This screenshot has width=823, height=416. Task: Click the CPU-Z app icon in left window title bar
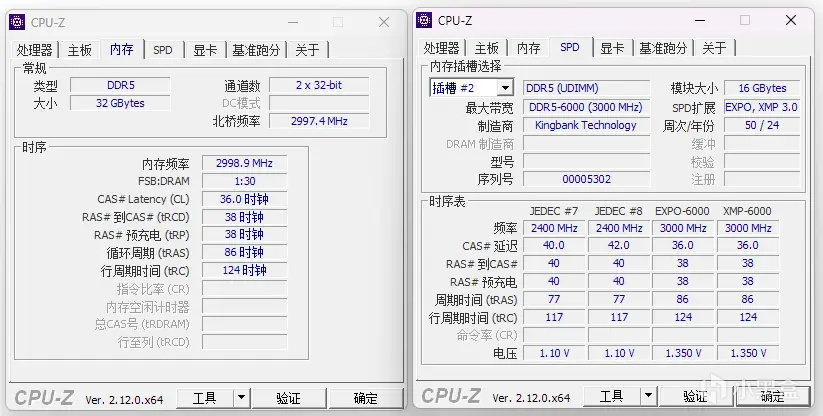point(17,22)
